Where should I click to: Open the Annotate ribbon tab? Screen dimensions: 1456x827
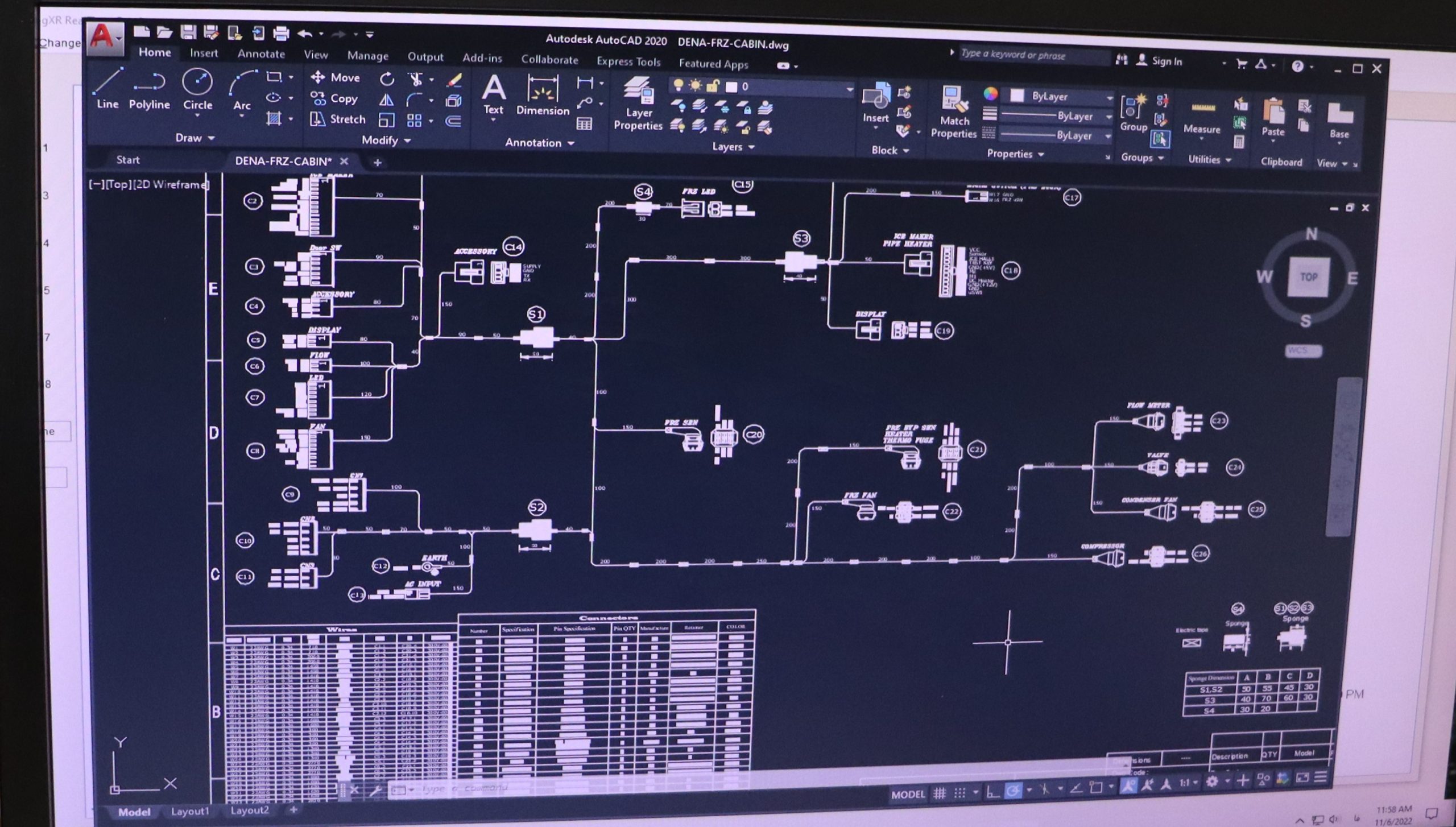tap(261, 54)
